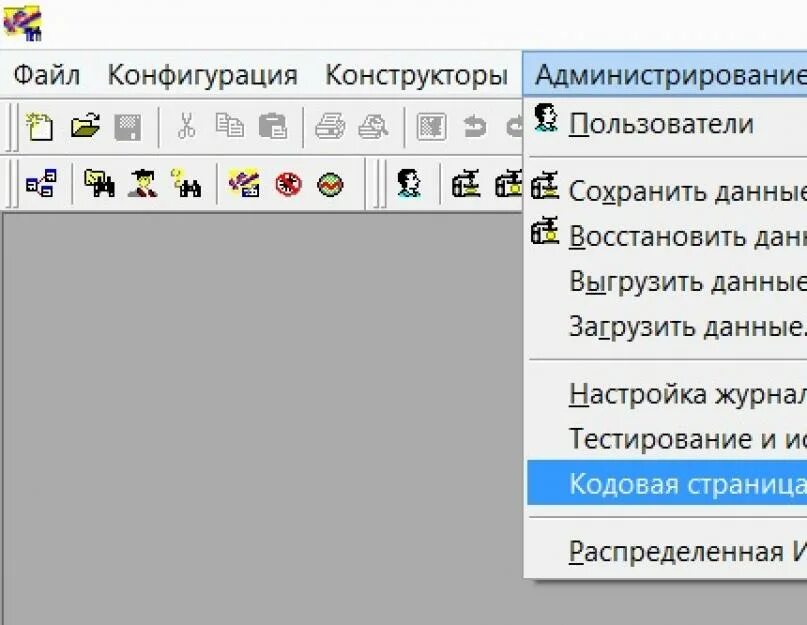Click the binoculars with question mark icon

(x=186, y=183)
